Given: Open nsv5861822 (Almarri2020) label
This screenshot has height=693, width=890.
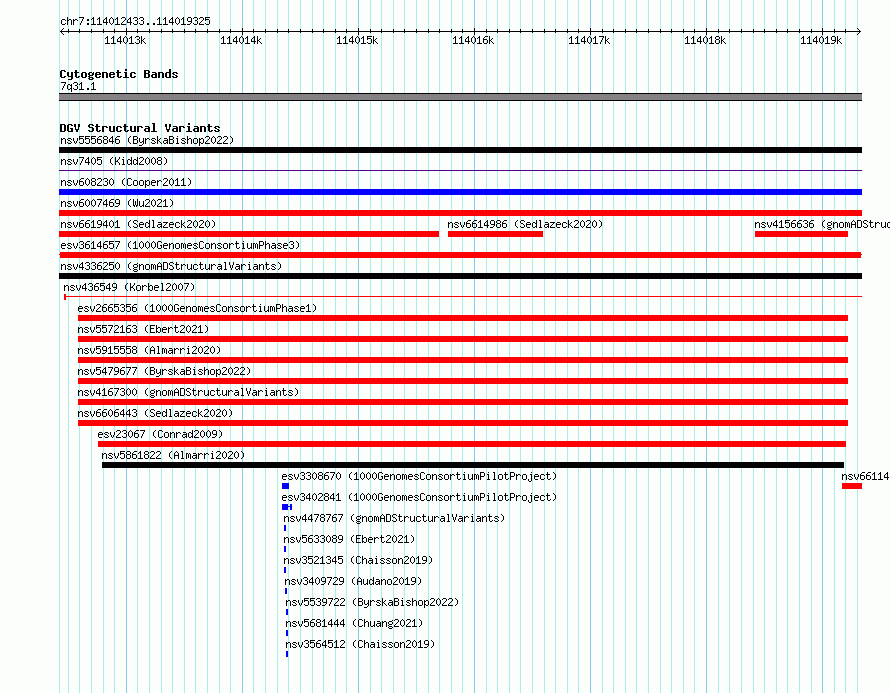Looking at the screenshot, I should pos(173,455).
